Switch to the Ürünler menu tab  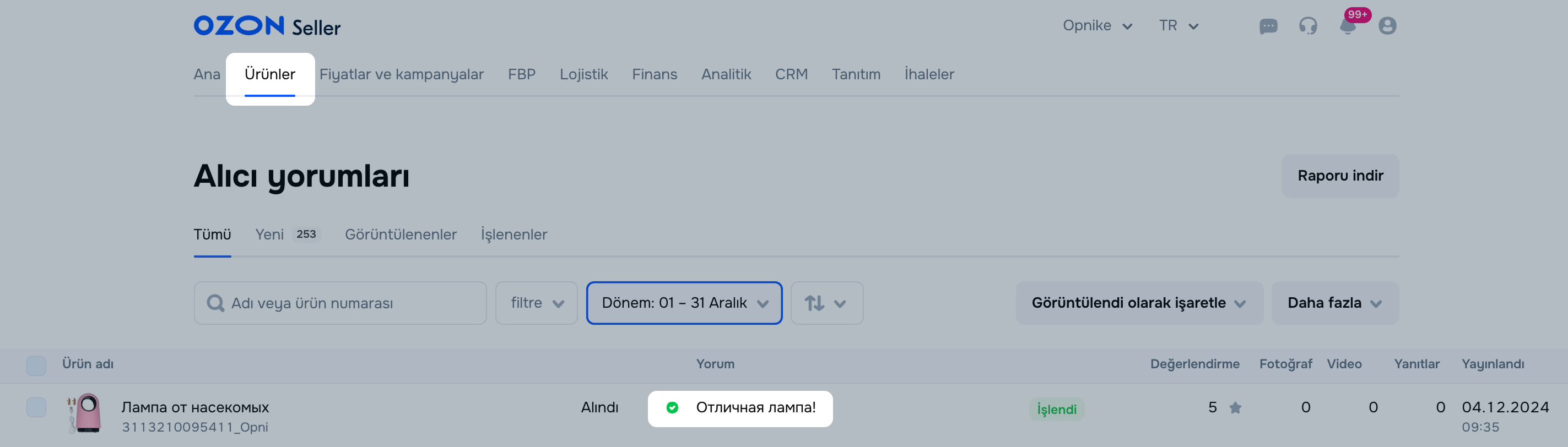tap(269, 75)
